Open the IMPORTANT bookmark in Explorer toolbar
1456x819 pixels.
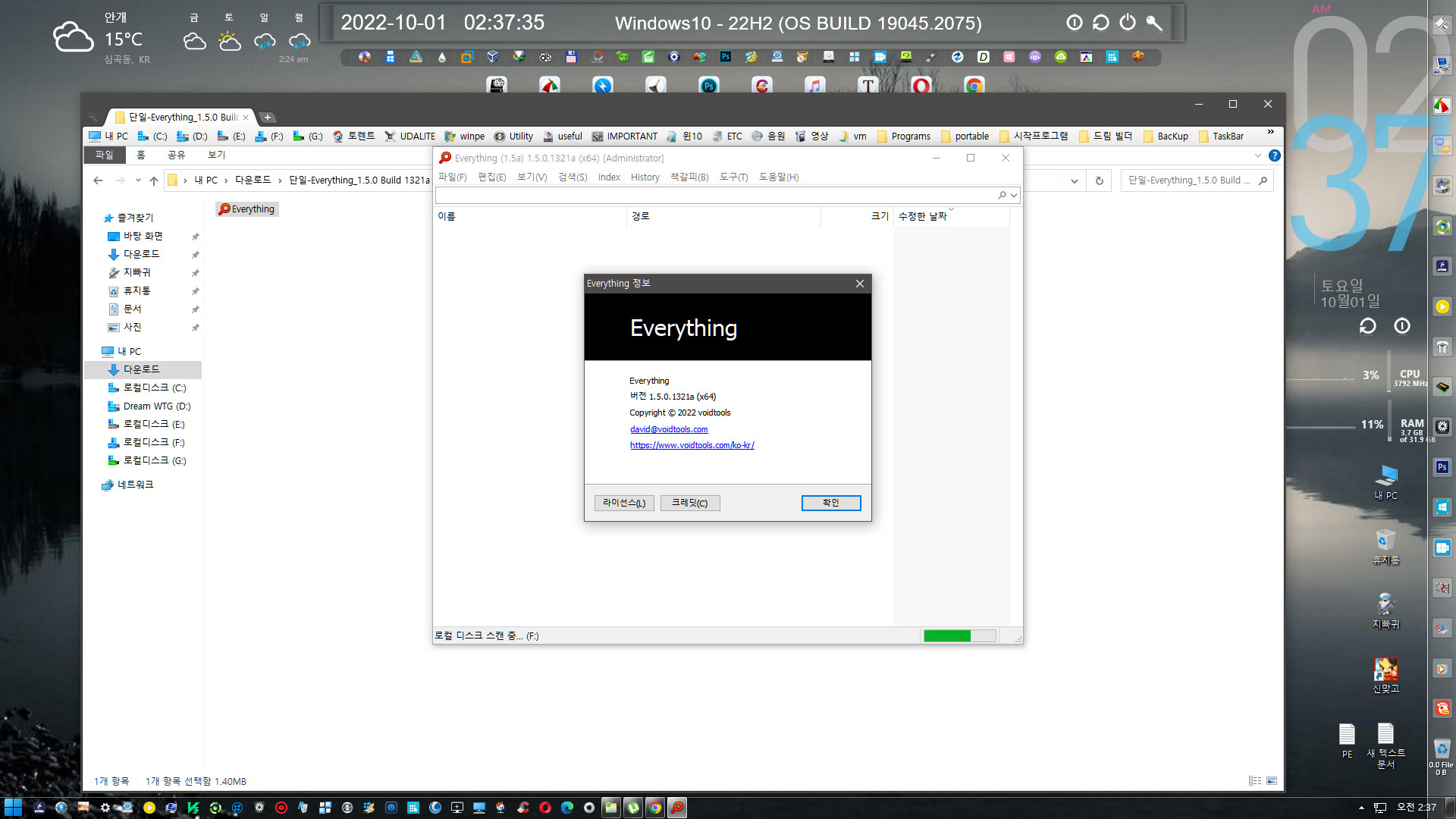point(625,136)
